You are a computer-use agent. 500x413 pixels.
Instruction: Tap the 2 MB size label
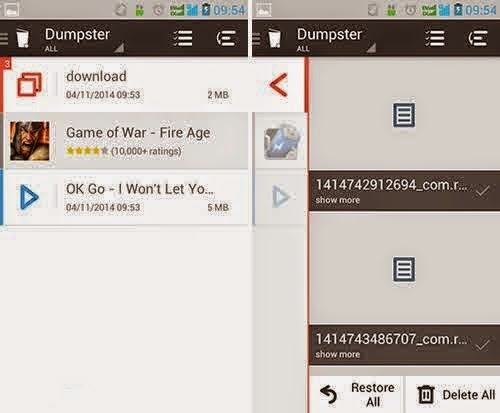(x=218, y=95)
